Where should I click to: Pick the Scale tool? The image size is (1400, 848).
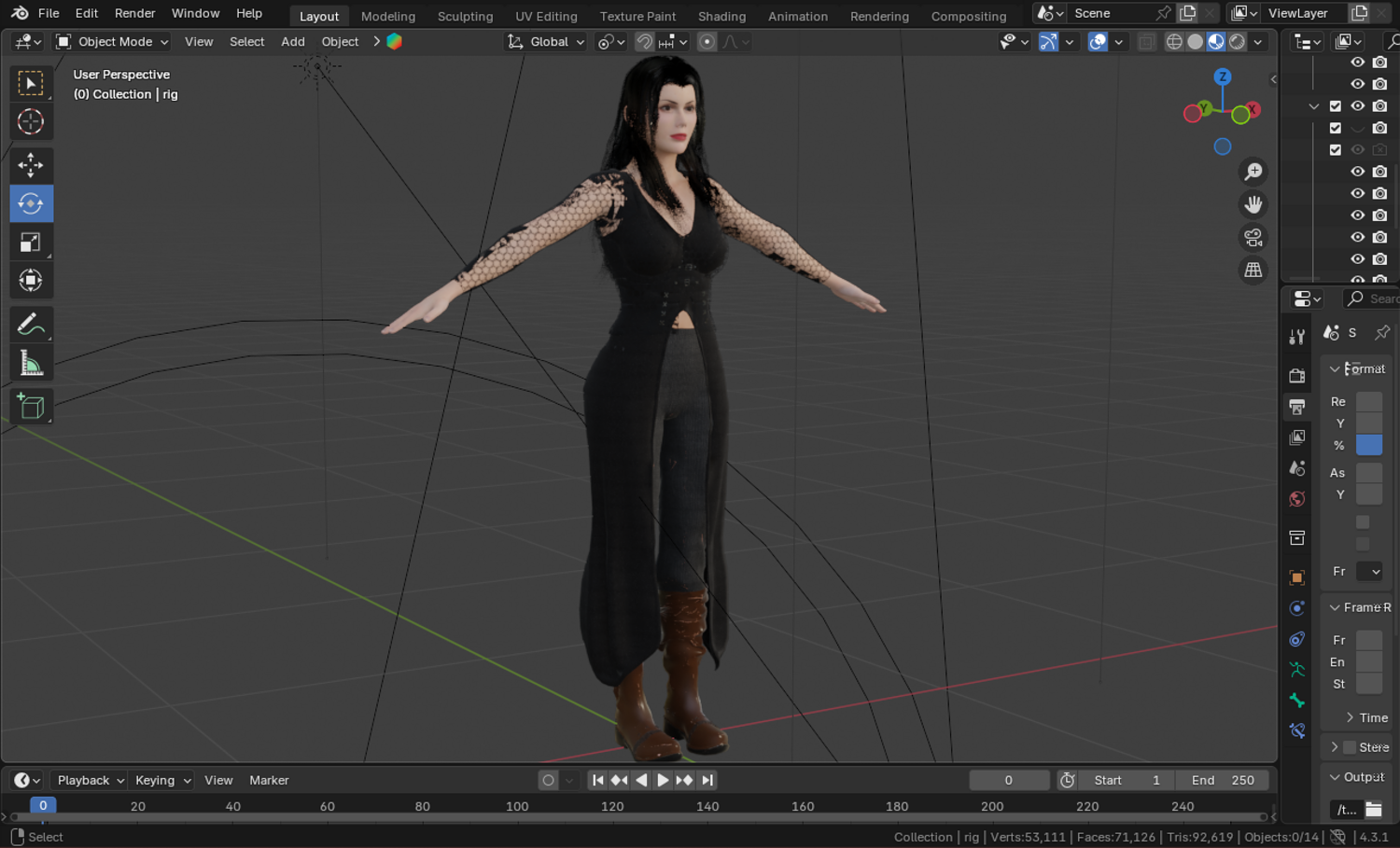tap(31, 243)
